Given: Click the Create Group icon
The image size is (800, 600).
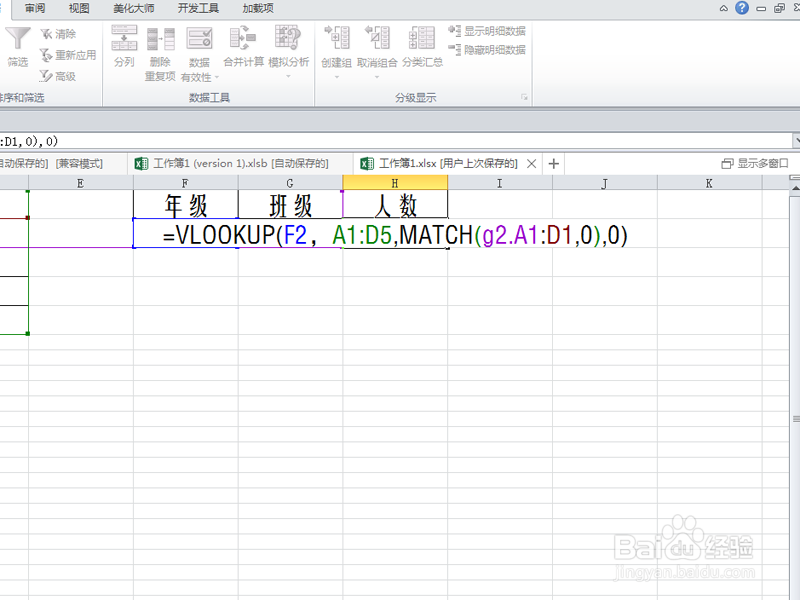Looking at the screenshot, I should (x=337, y=38).
